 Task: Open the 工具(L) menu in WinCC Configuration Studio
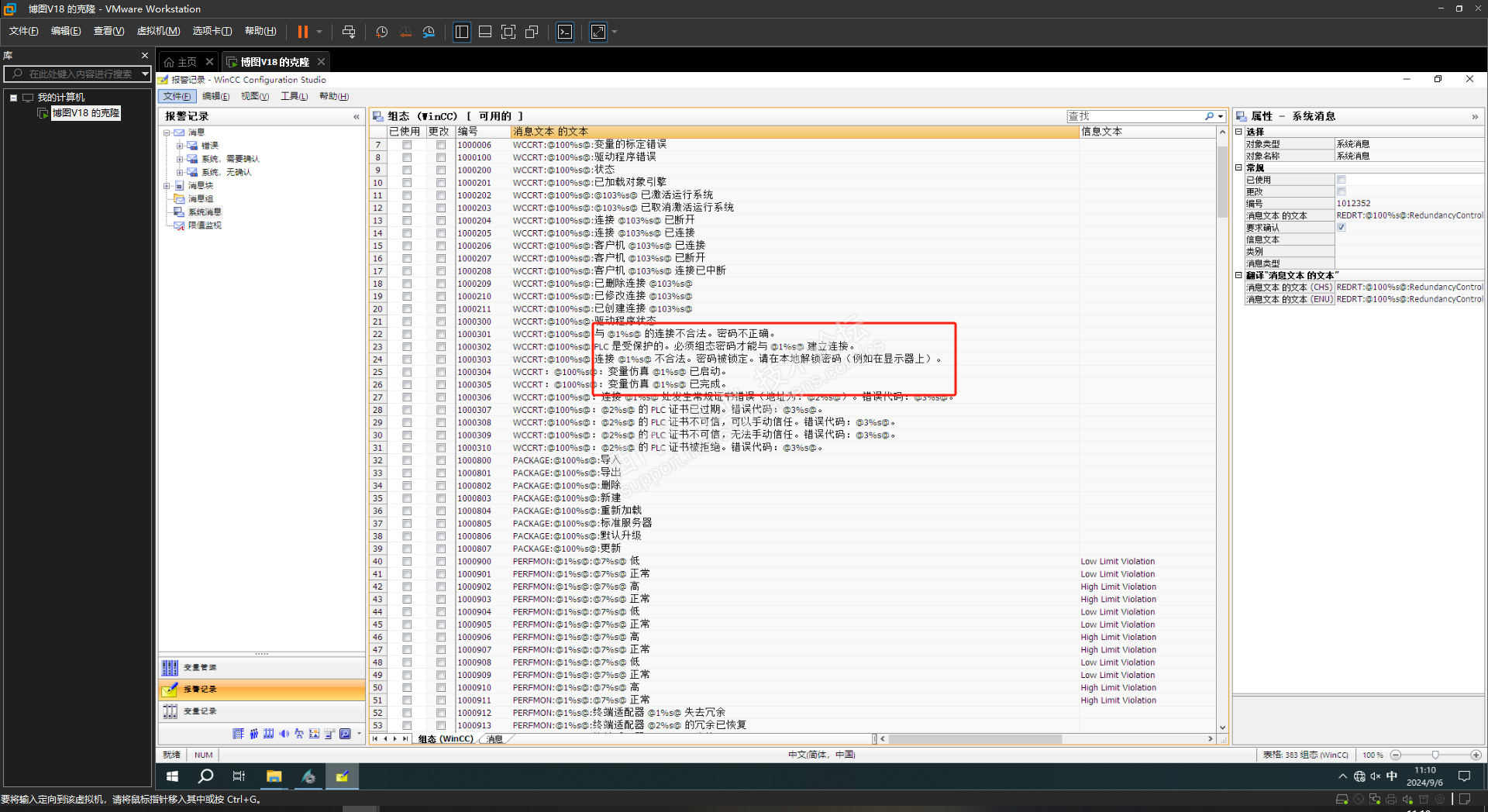point(294,96)
